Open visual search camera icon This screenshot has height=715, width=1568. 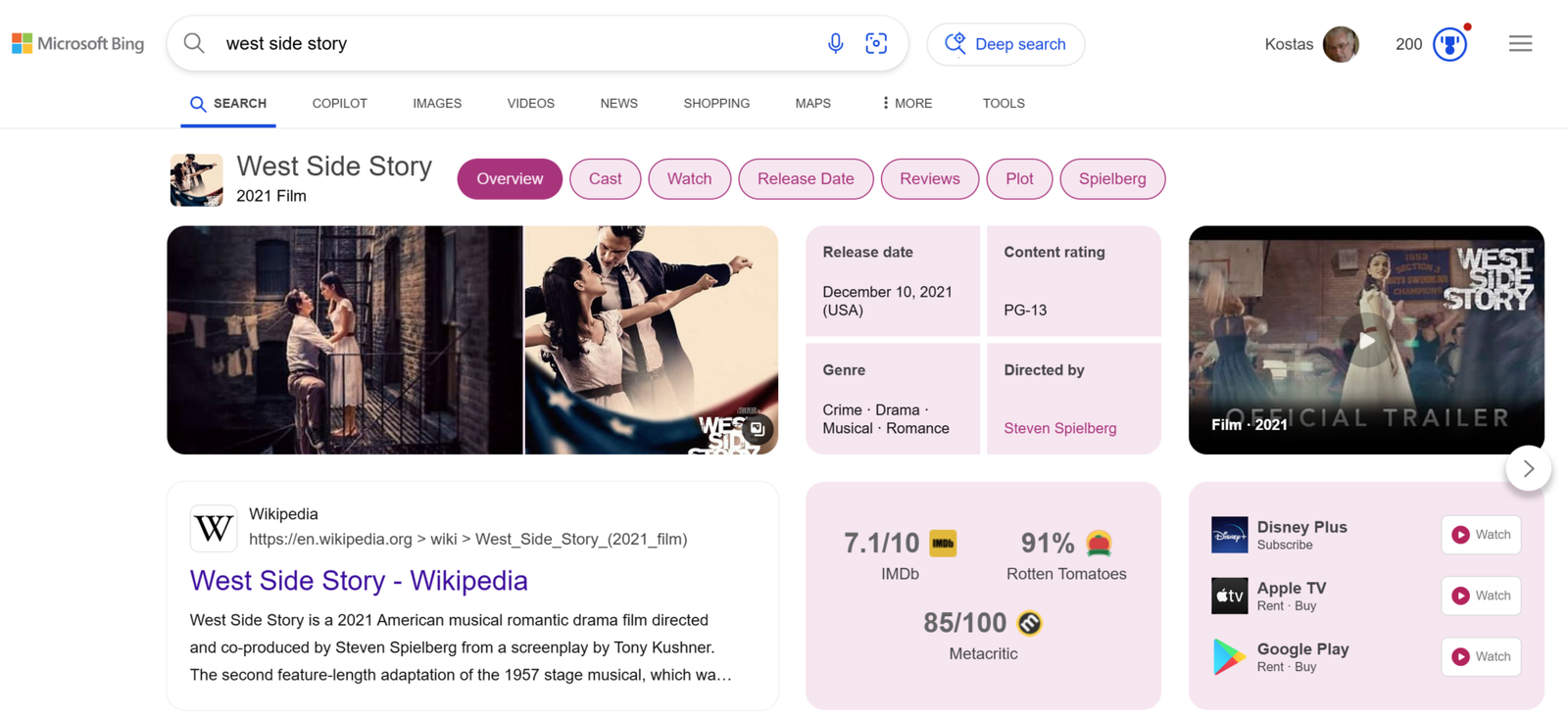coord(876,43)
